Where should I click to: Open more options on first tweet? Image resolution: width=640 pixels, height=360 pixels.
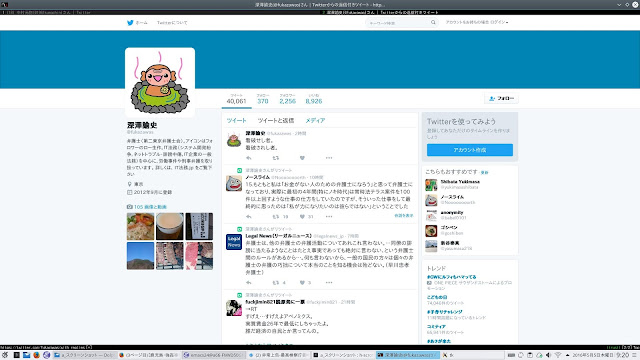[329, 158]
